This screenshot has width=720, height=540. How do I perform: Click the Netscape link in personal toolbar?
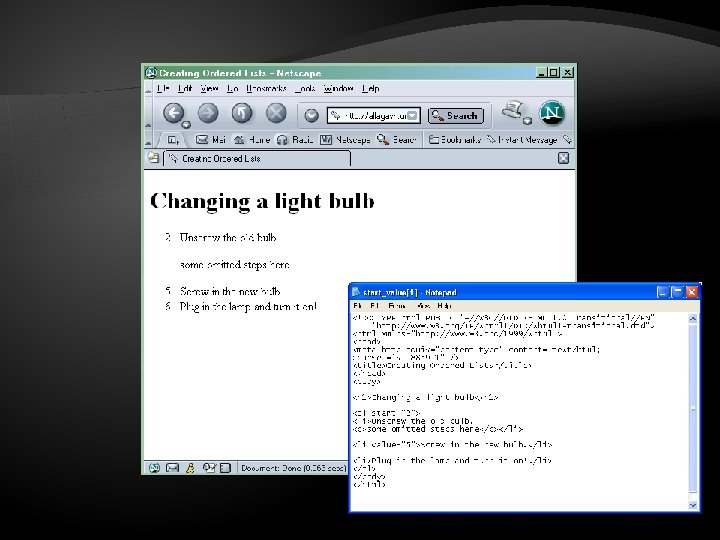345,140
